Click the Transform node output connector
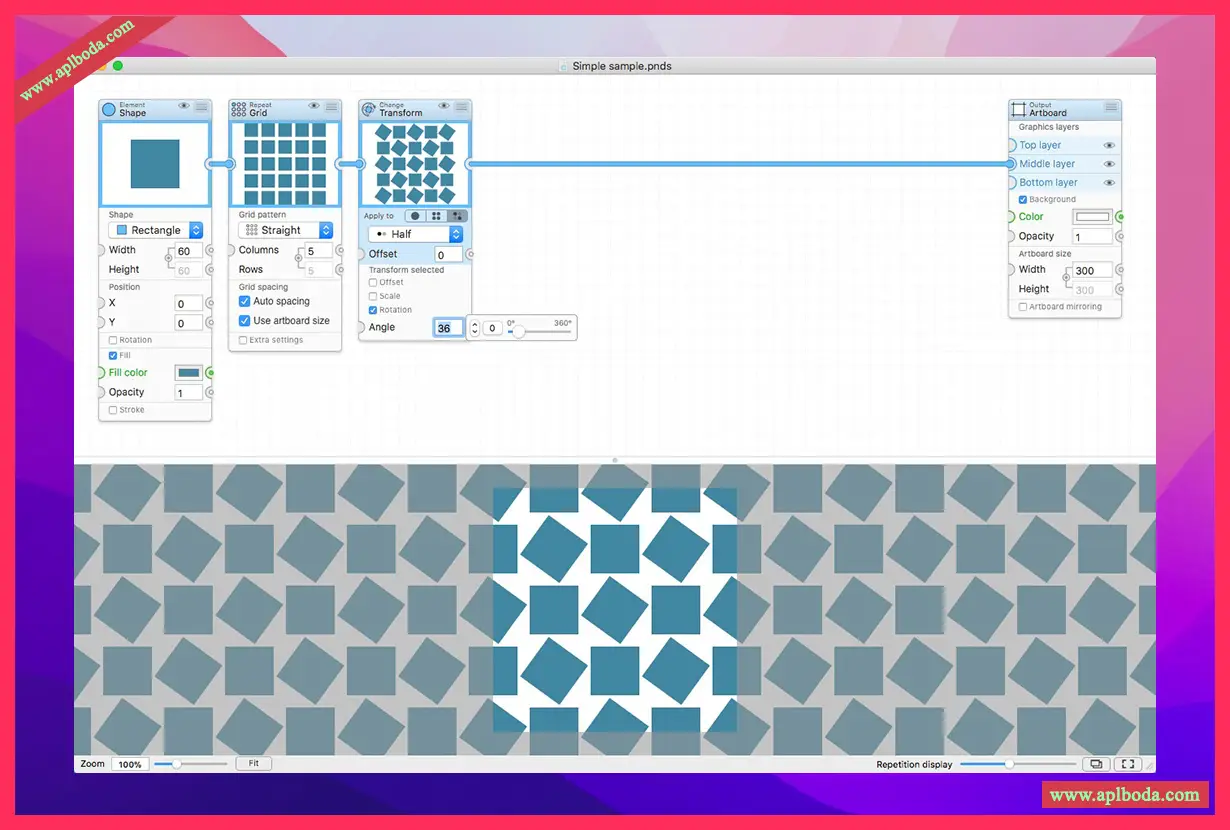The image size is (1230, 830). [x=468, y=163]
